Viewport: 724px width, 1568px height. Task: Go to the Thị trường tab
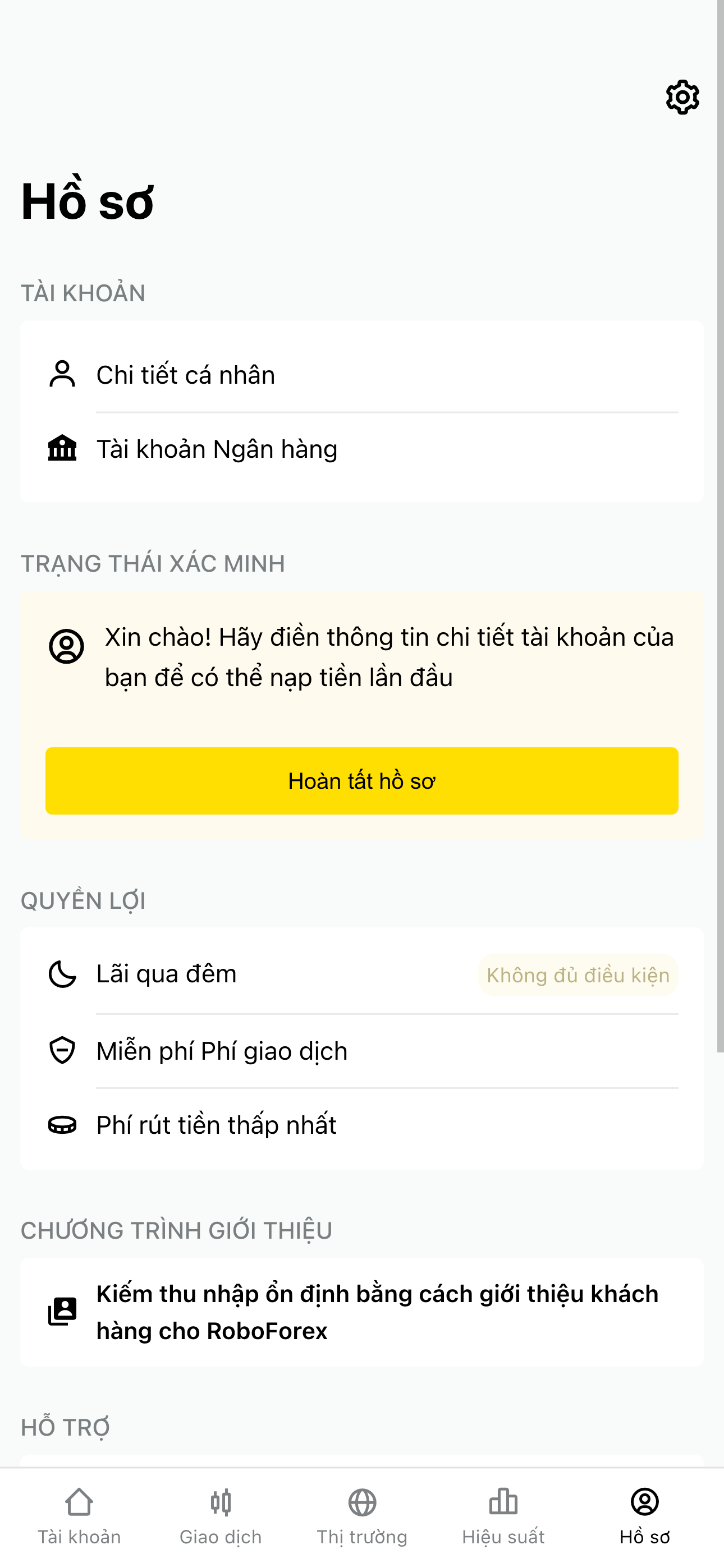pos(361,1516)
